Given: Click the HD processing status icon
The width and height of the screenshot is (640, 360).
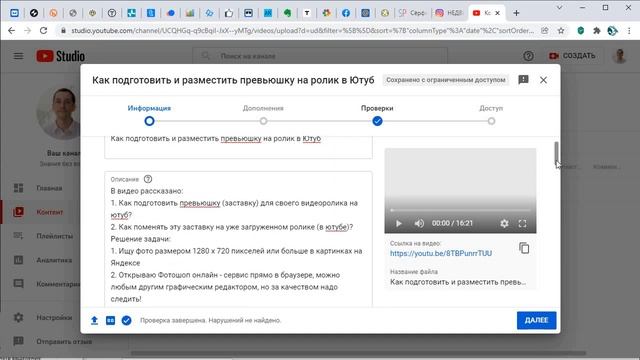Looking at the screenshot, I should click(110, 320).
